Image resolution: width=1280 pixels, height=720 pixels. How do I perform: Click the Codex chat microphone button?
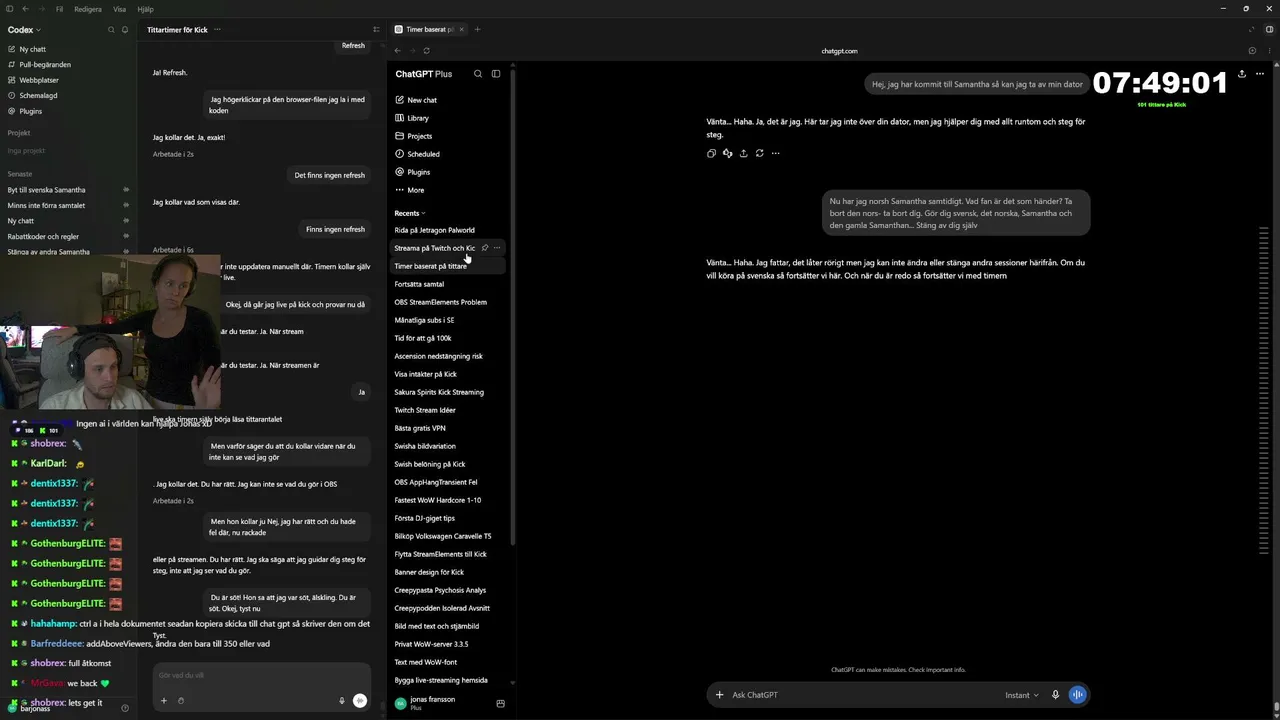(341, 701)
